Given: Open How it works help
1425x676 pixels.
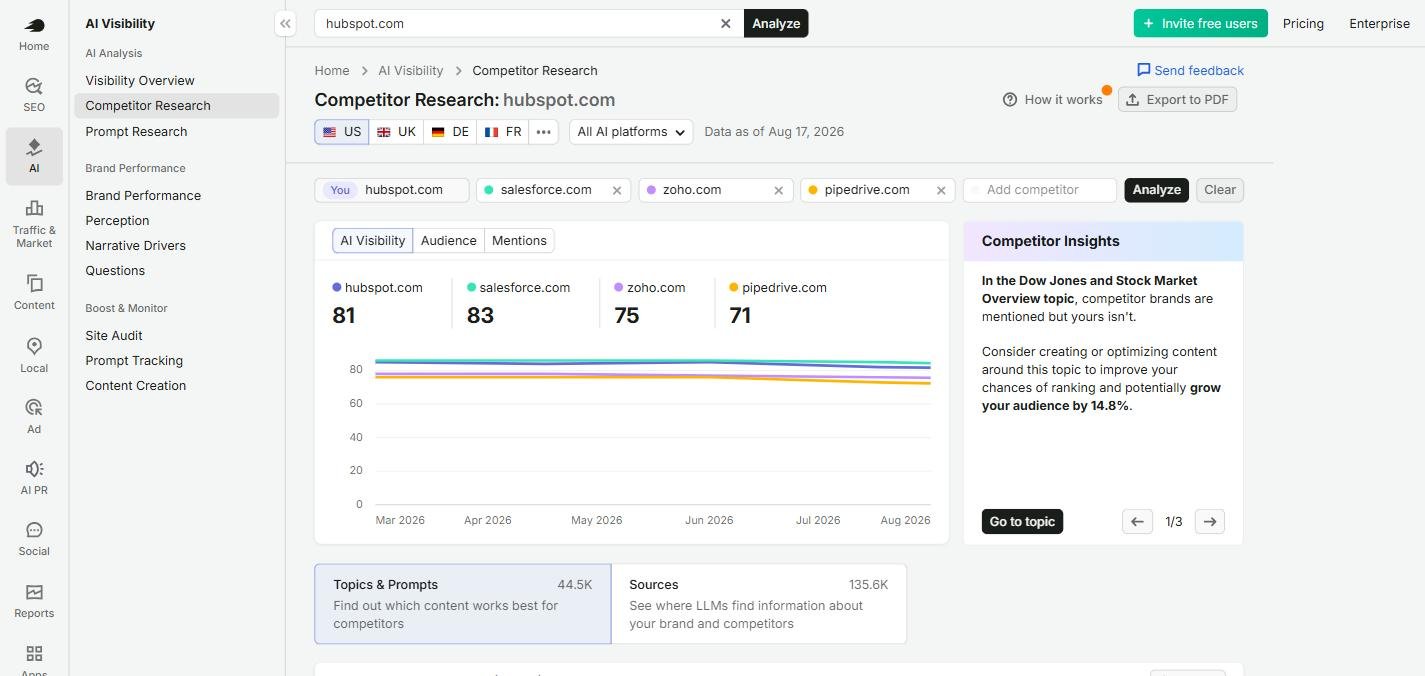Looking at the screenshot, I should tap(1052, 99).
